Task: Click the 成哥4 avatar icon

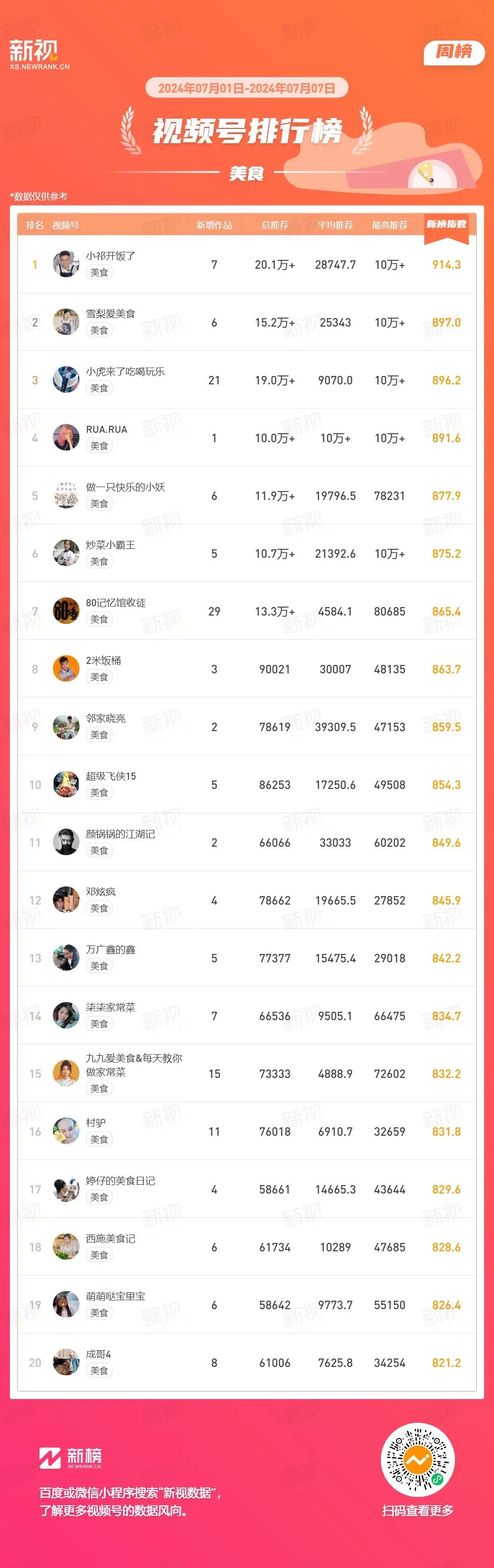Action: pos(66,1362)
